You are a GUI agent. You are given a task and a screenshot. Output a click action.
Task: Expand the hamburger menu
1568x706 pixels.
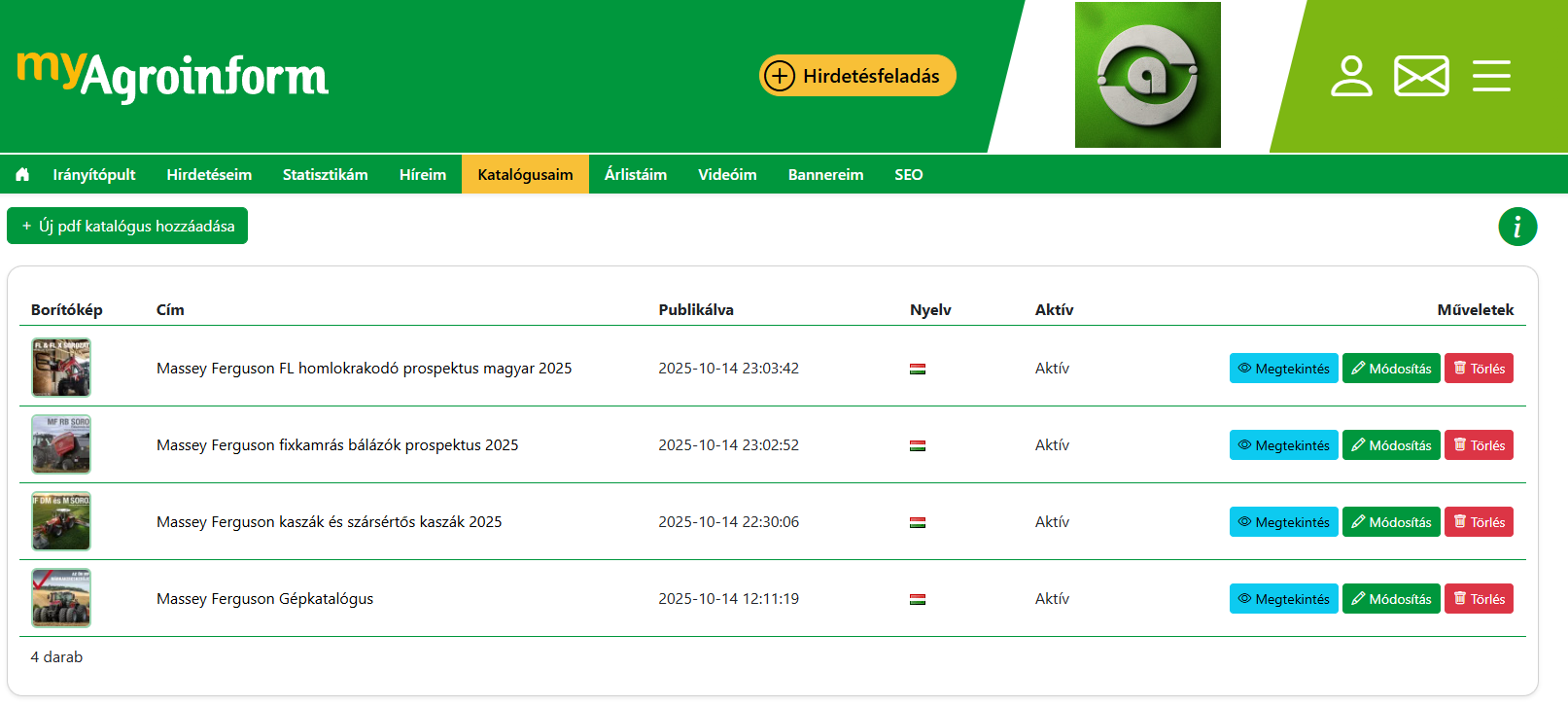click(1490, 76)
